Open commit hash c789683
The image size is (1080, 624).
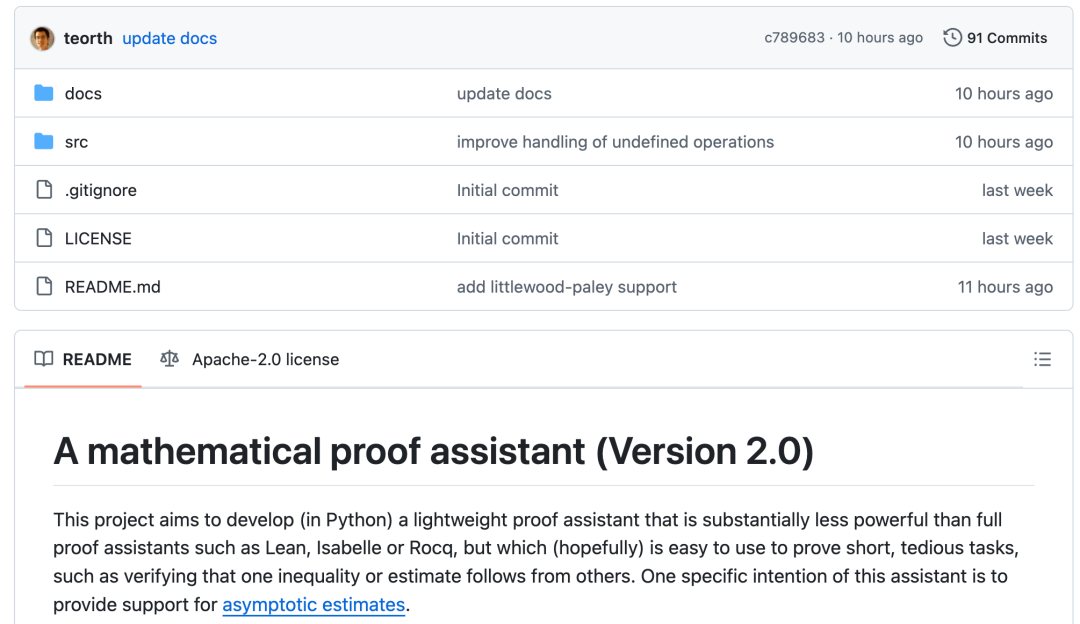[x=794, y=38]
